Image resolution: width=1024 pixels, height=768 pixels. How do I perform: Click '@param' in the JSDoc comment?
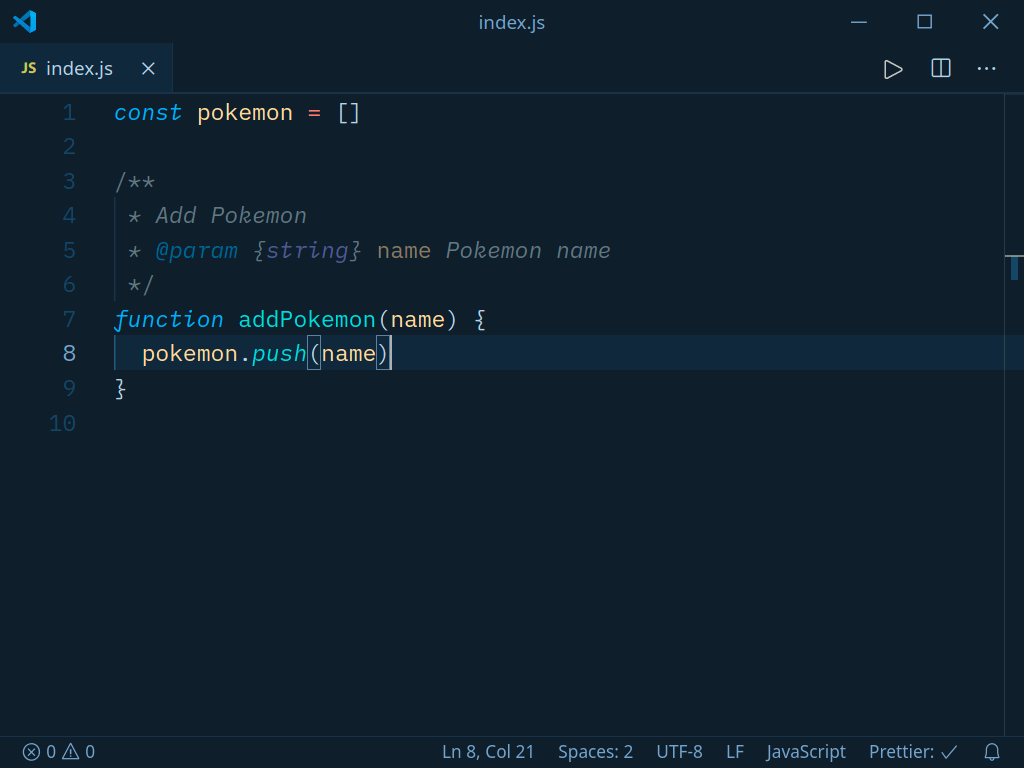pyautogui.click(x=197, y=251)
